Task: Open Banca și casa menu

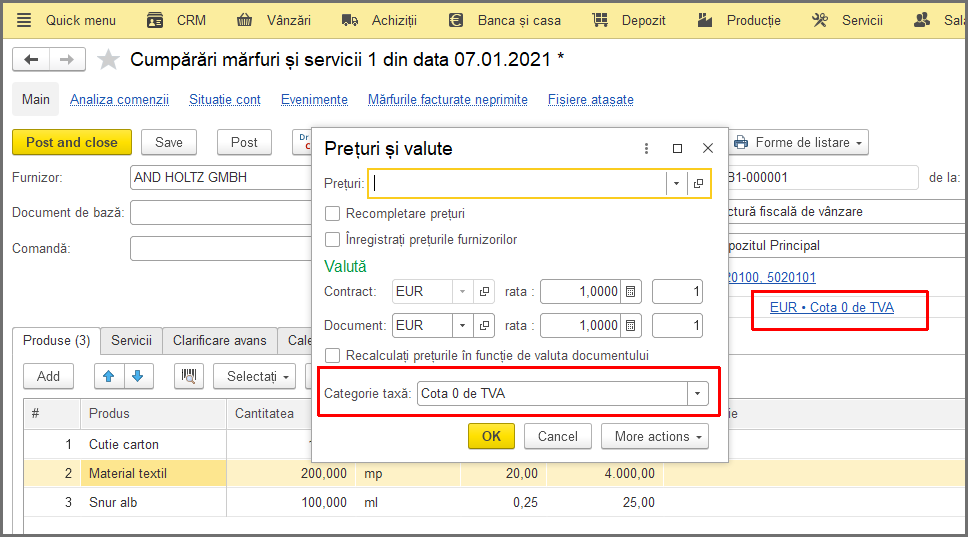Action: (x=506, y=20)
